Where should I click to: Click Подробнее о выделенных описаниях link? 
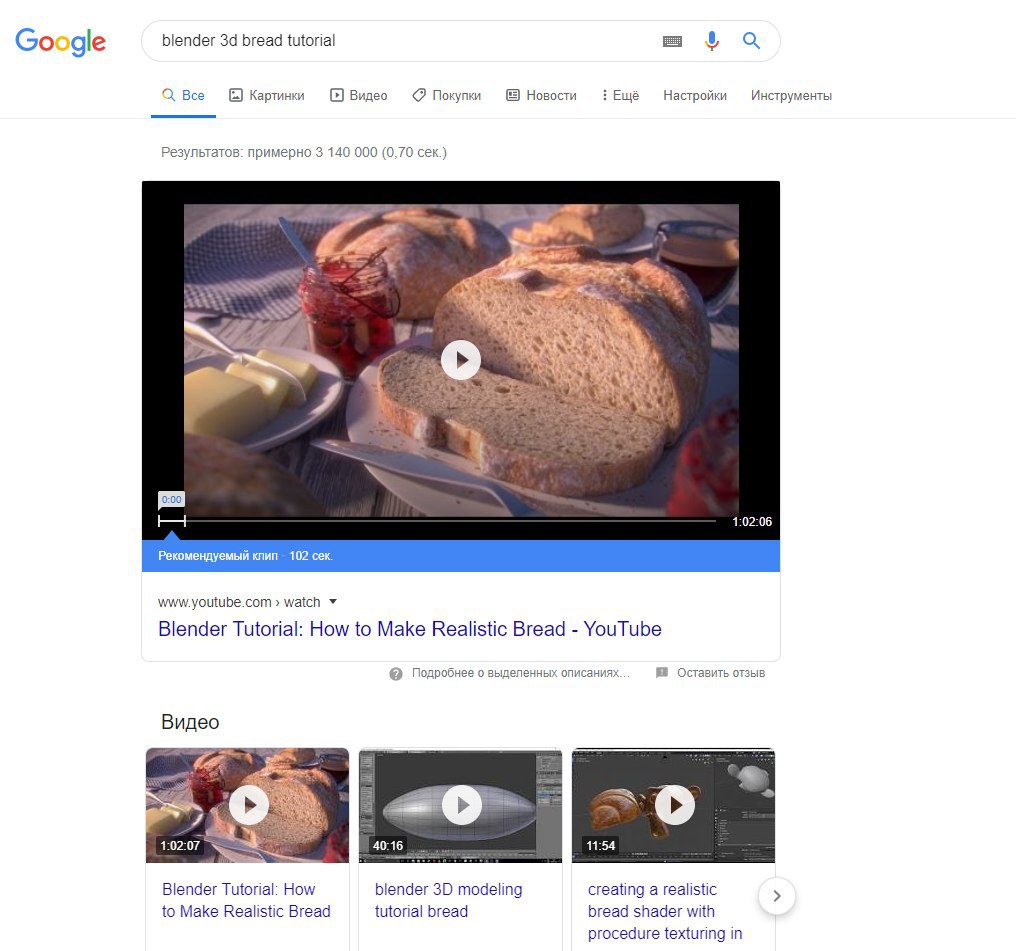click(x=520, y=673)
